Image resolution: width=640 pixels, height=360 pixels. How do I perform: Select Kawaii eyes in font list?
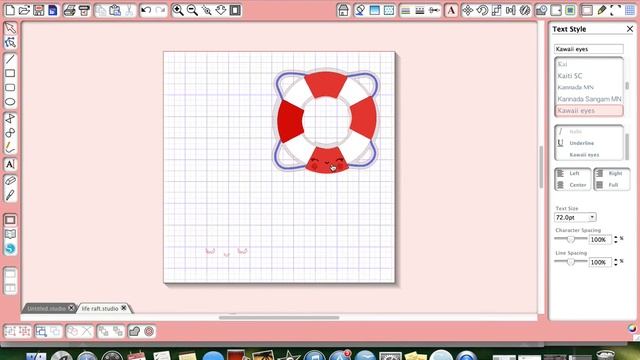point(589,111)
